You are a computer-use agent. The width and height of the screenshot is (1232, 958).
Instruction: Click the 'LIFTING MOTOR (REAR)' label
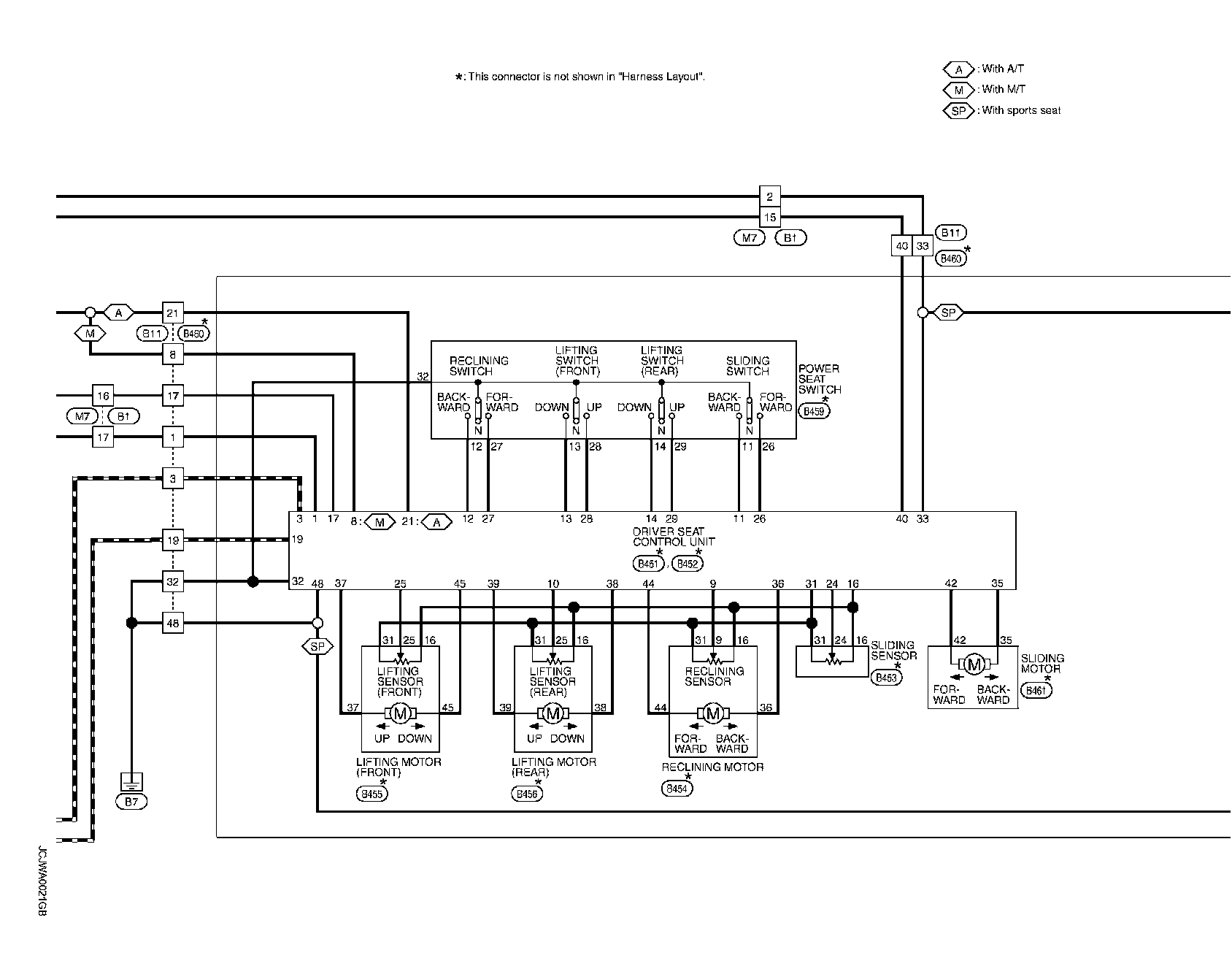554,767
